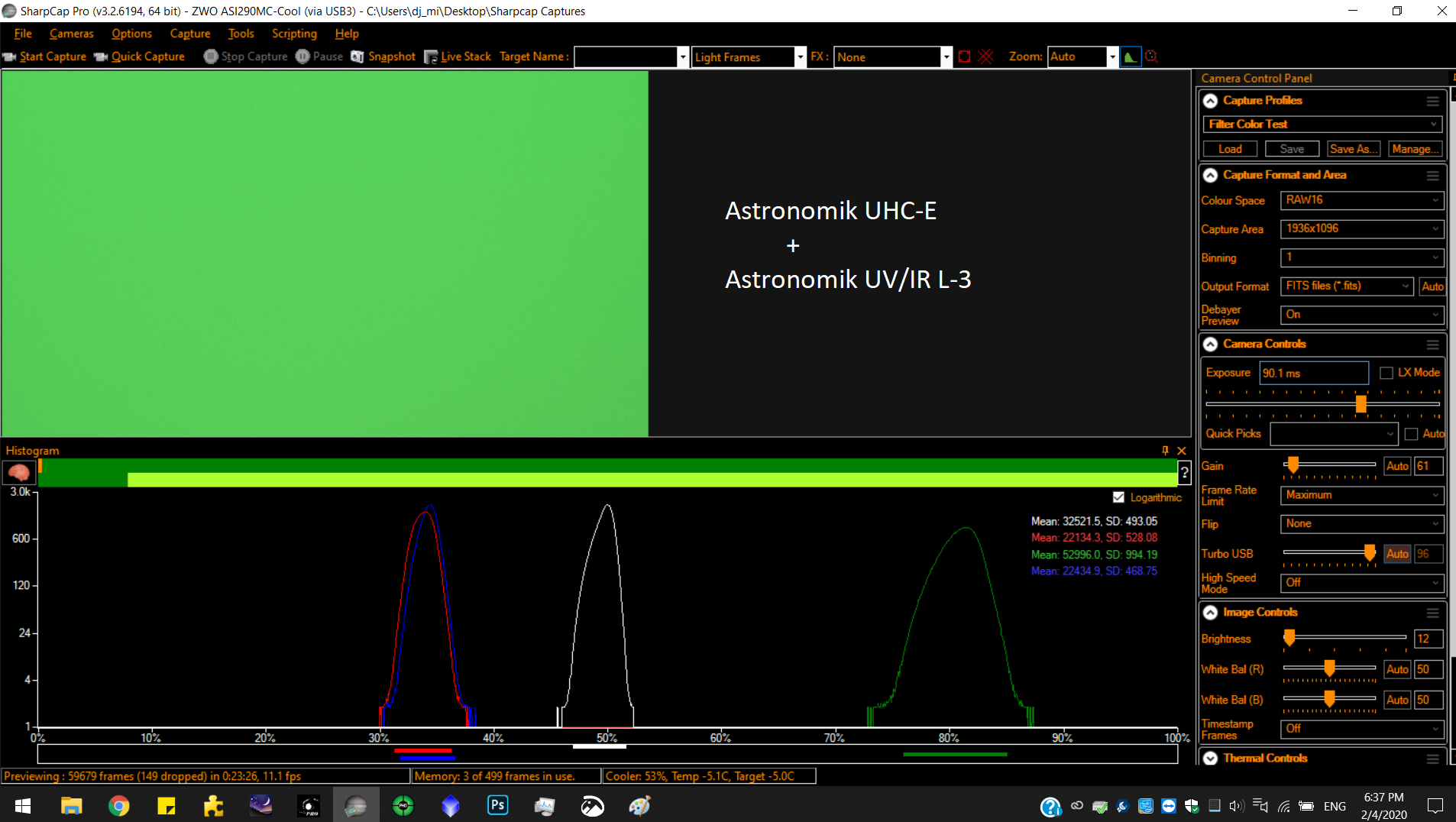Close the Histogram panel

pos(1182,451)
